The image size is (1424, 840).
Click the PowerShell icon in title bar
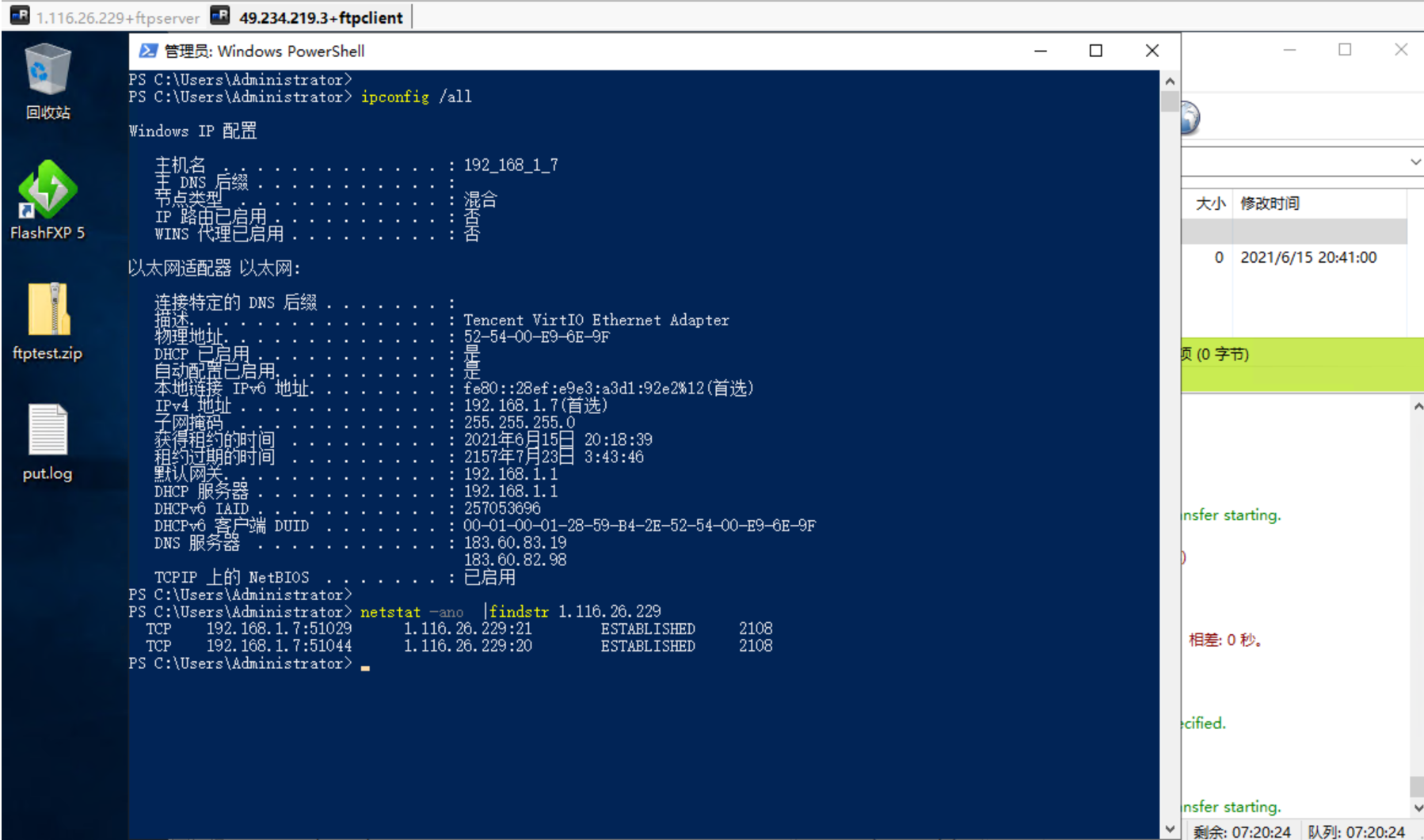[x=147, y=51]
